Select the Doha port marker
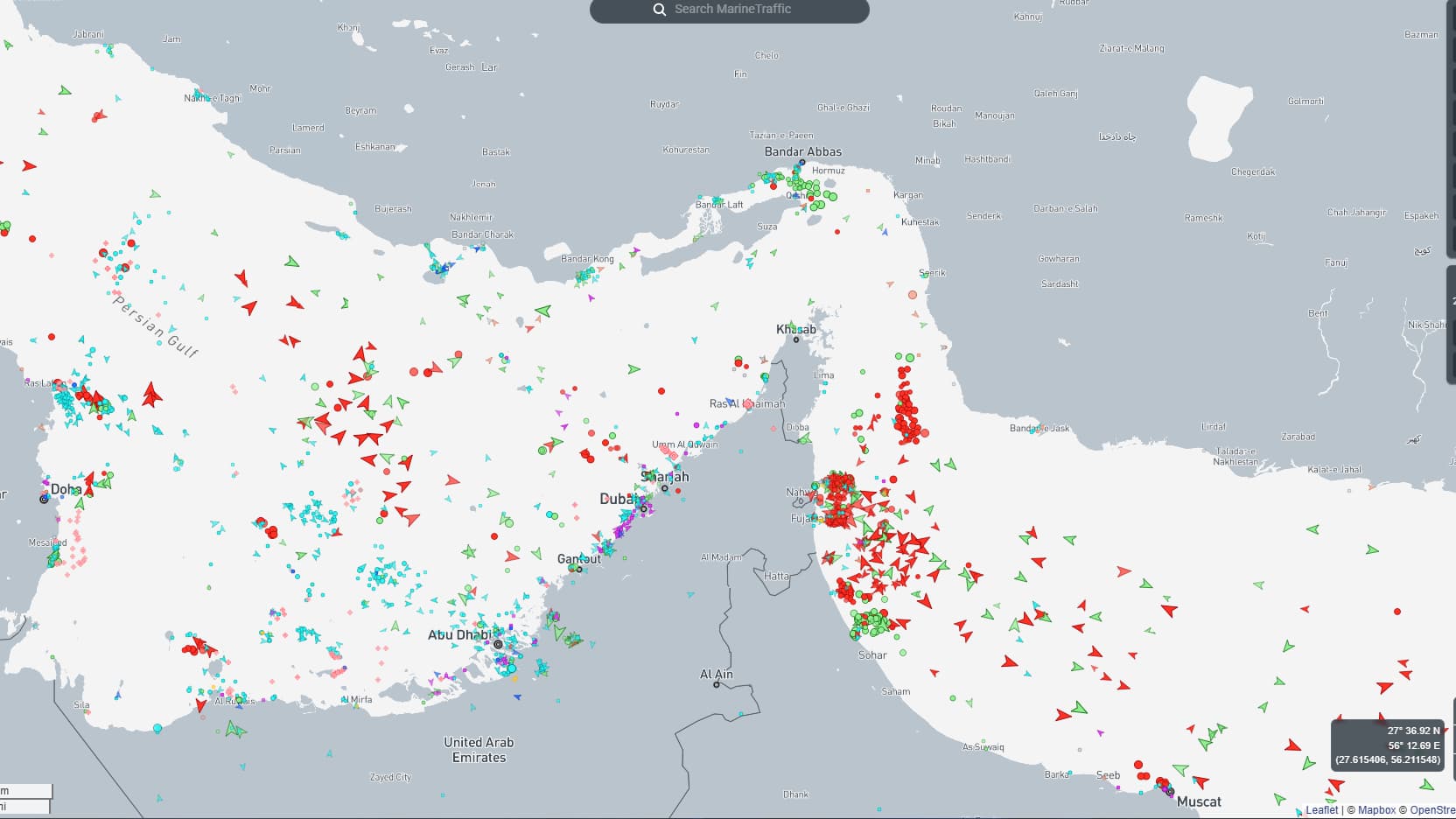Viewport: 1456px width, 819px height. pos(44,499)
